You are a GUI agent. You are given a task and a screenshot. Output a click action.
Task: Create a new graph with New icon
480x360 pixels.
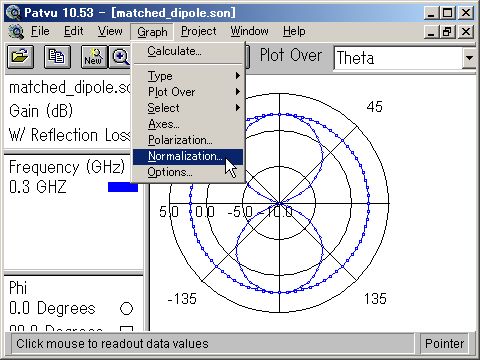[94, 57]
